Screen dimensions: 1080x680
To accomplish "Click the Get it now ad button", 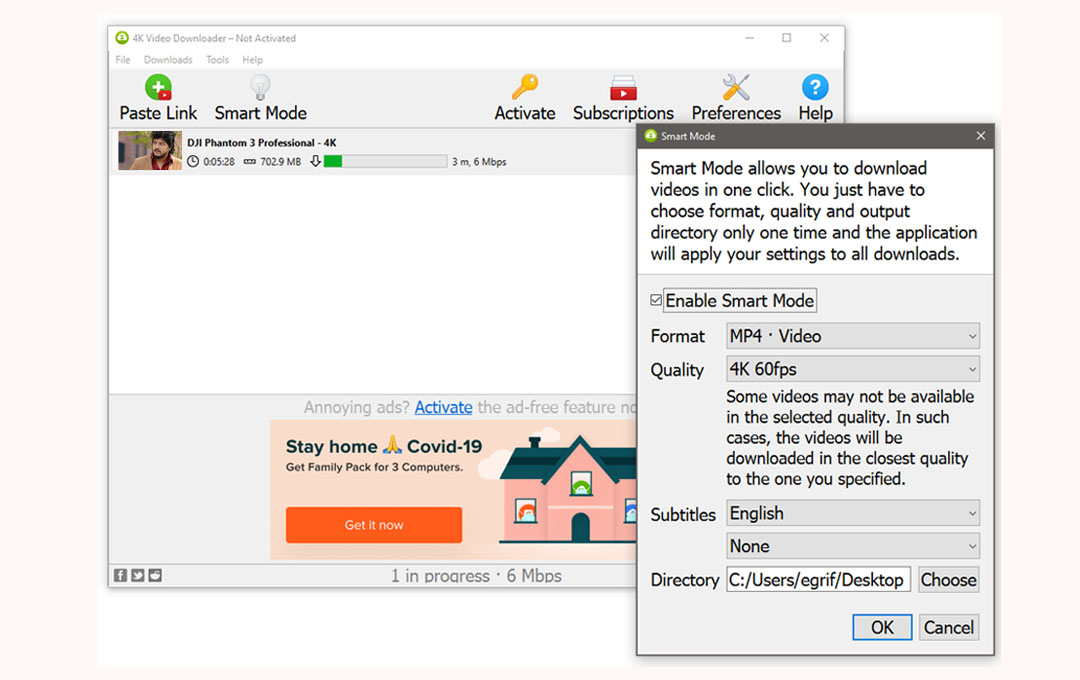I will [374, 525].
